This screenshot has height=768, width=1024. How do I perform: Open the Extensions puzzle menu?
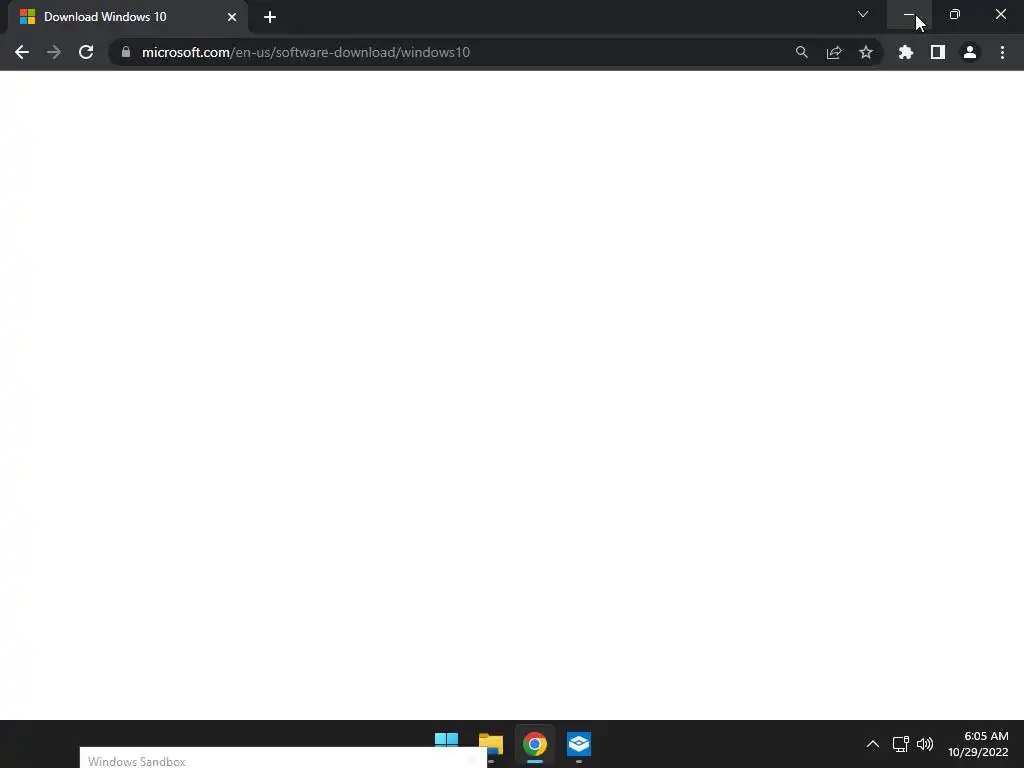click(x=906, y=52)
